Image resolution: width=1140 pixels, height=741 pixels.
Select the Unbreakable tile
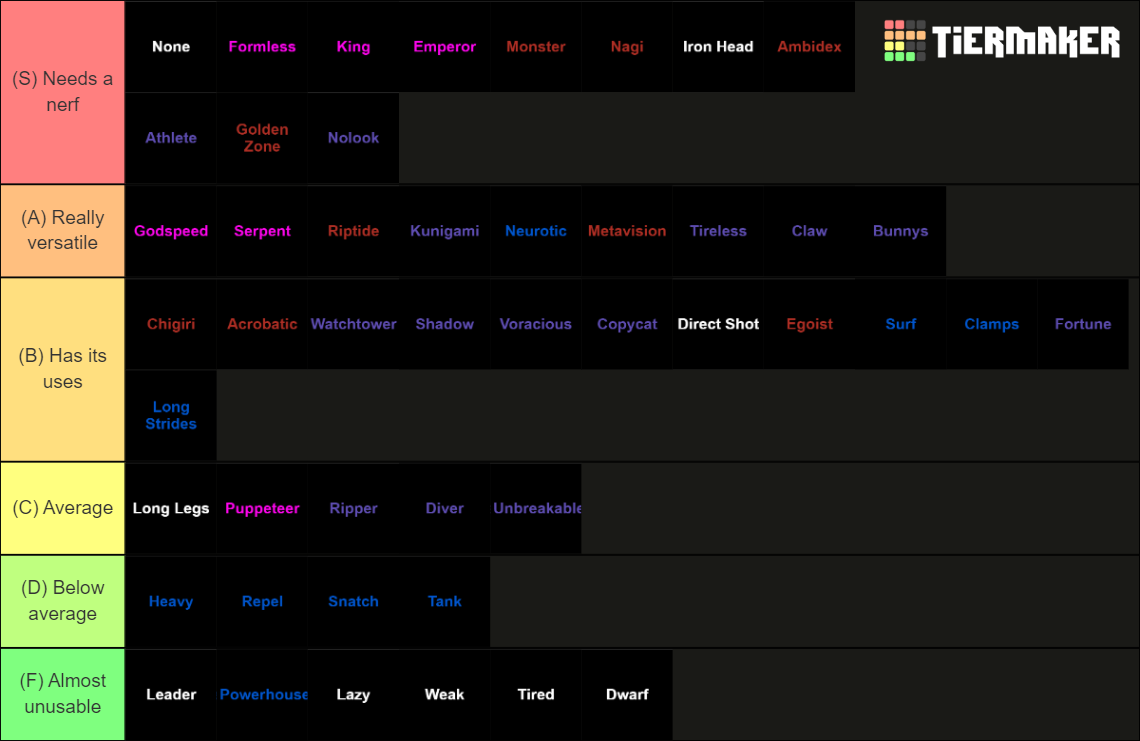536,508
